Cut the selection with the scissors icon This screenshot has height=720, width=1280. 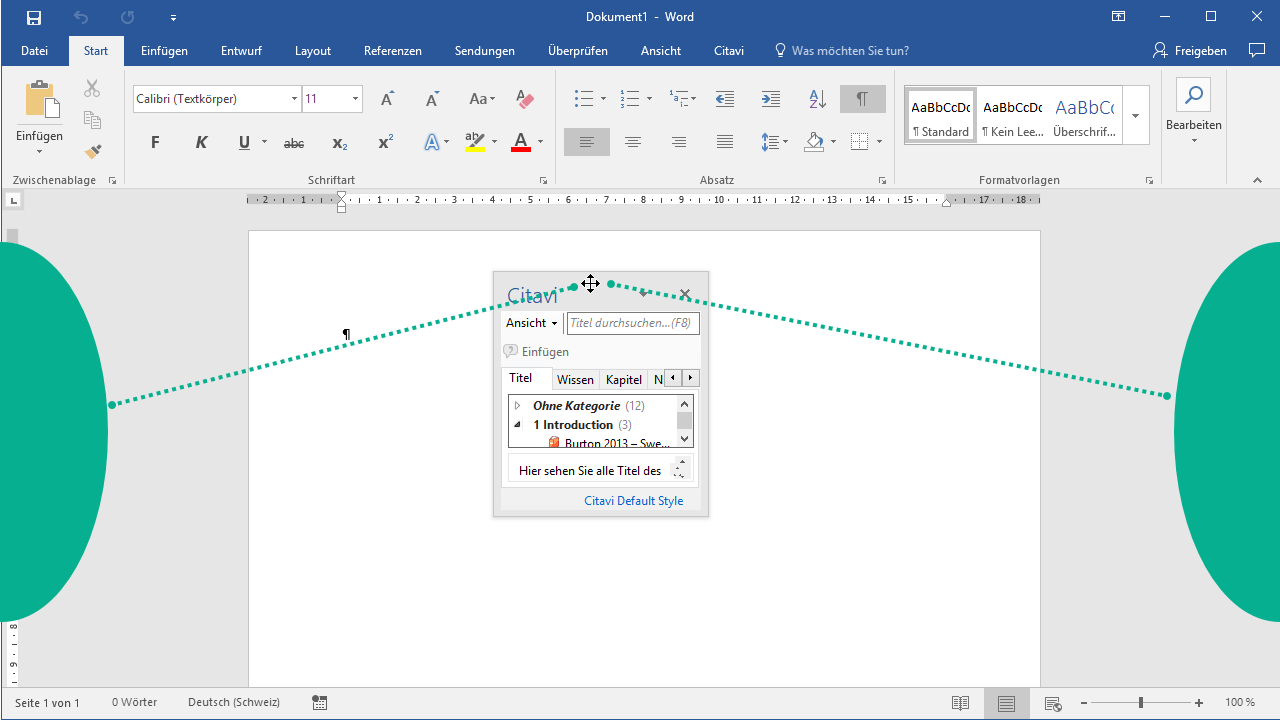[92, 89]
